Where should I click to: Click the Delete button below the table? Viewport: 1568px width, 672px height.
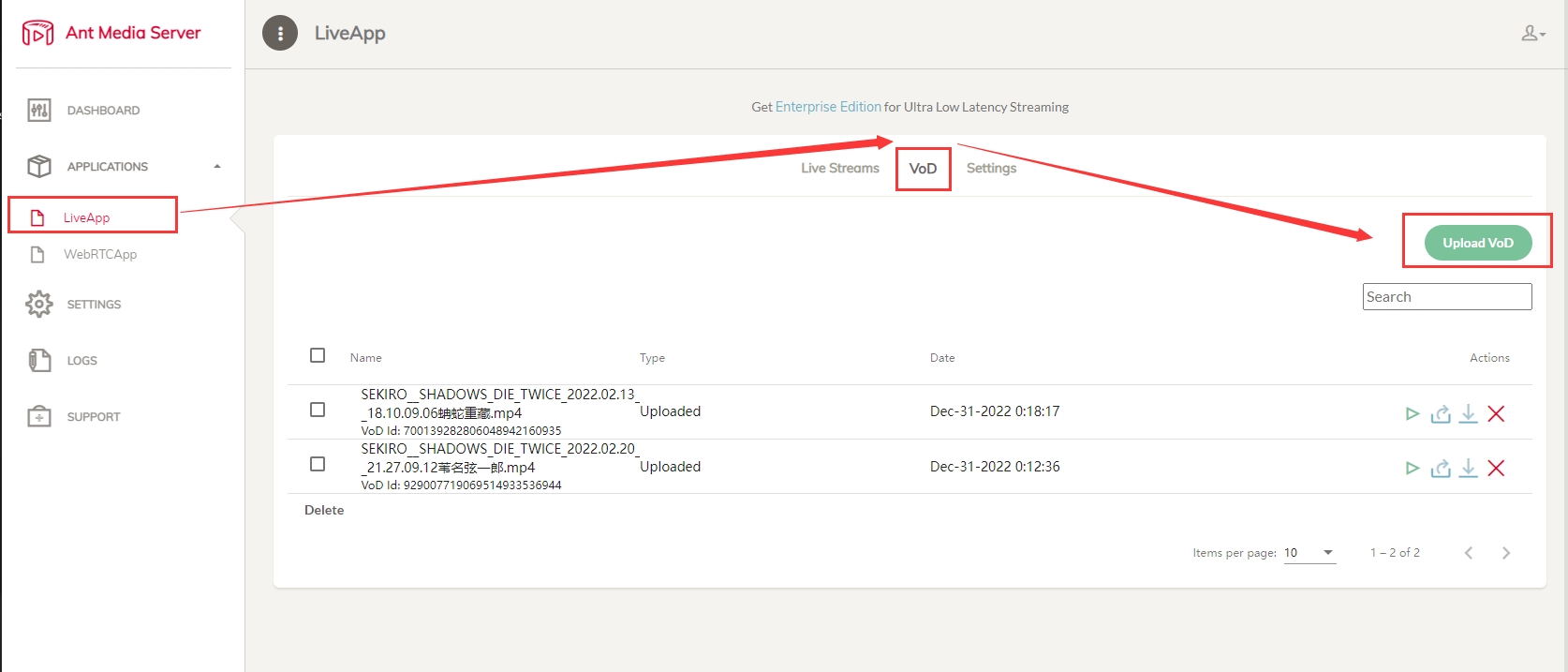[324, 510]
